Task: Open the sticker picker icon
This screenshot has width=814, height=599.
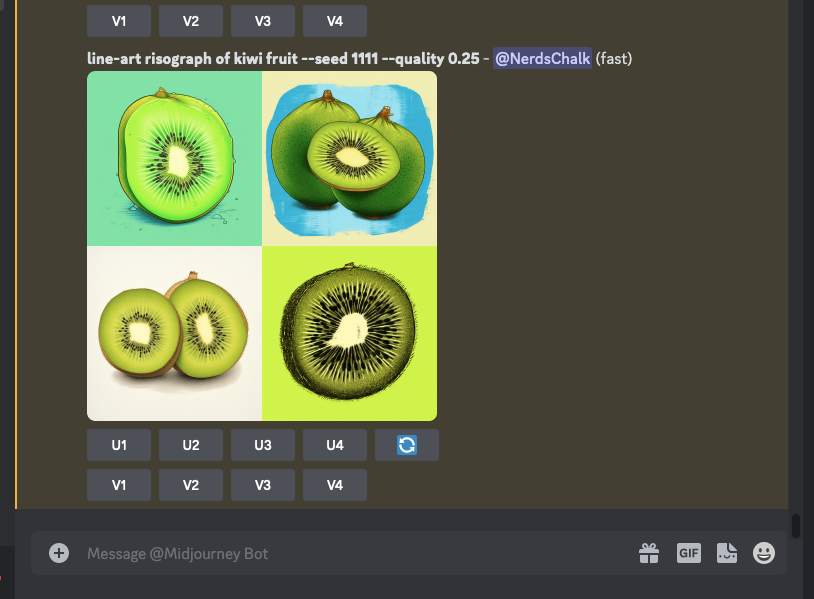Action: pos(727,553)
